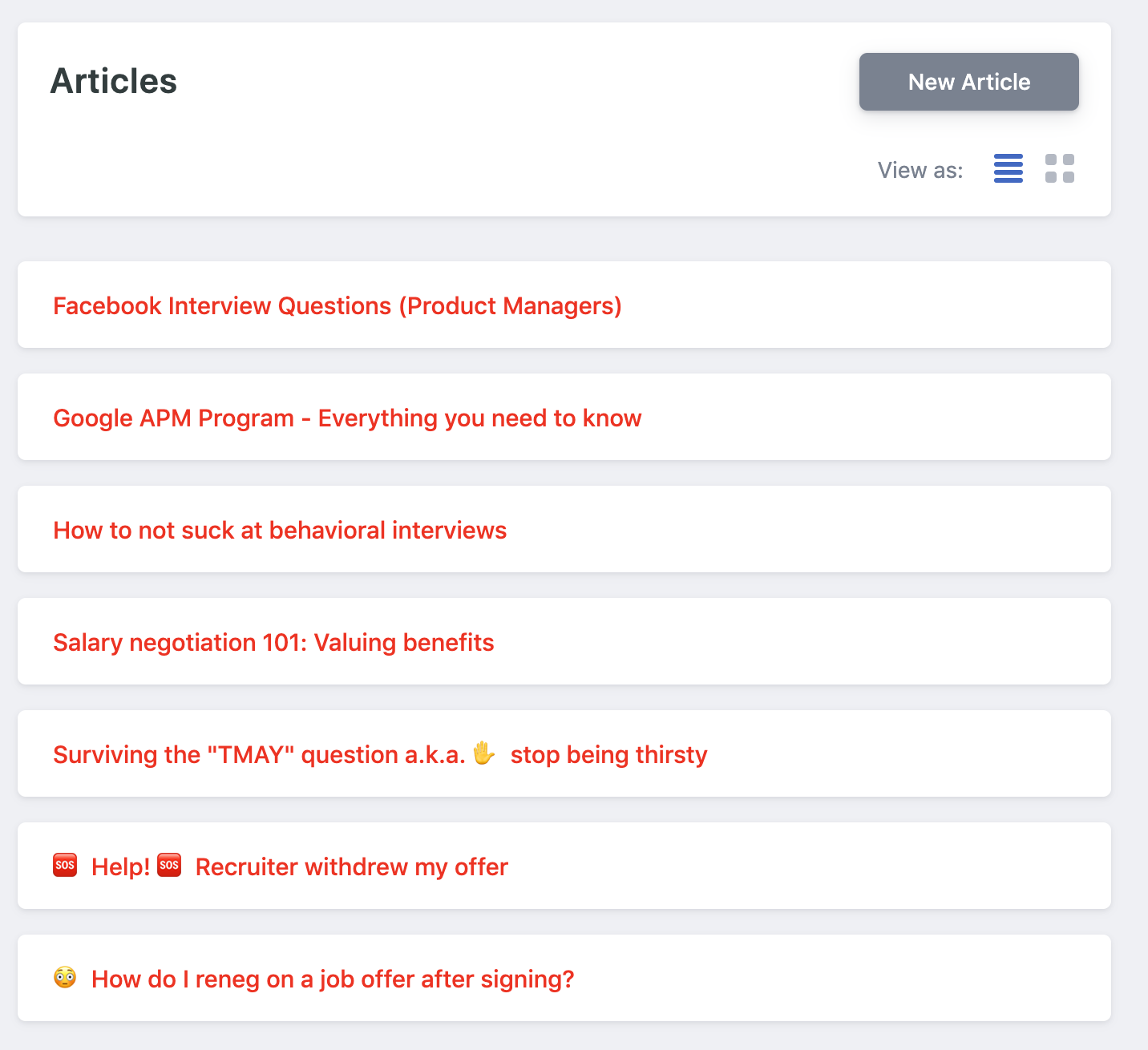The image size is (1148, 1050).
Task: Toggle the grid view option
Action: [1060, 169]
